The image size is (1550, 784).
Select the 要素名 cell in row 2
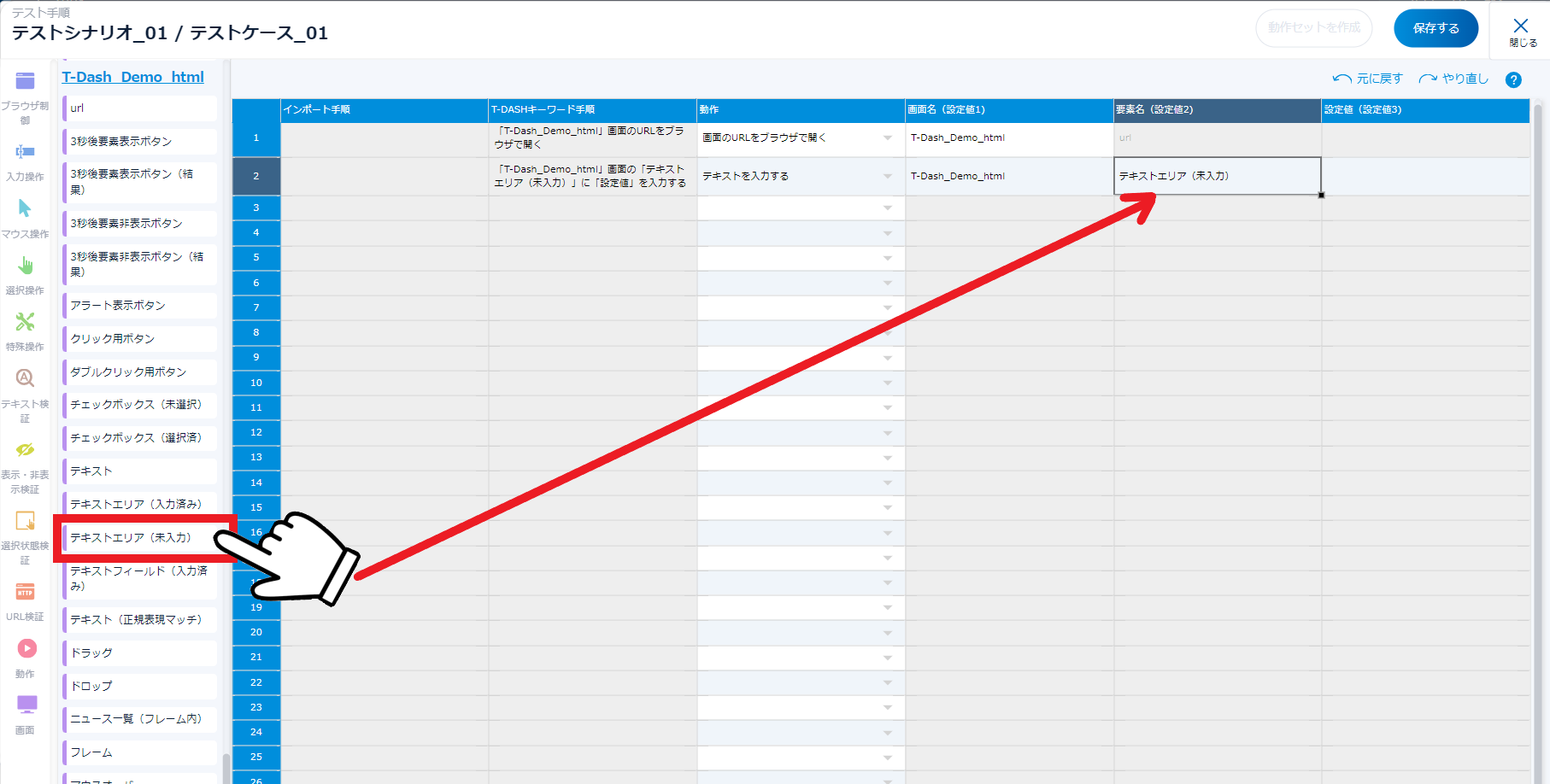(1217, 176)
